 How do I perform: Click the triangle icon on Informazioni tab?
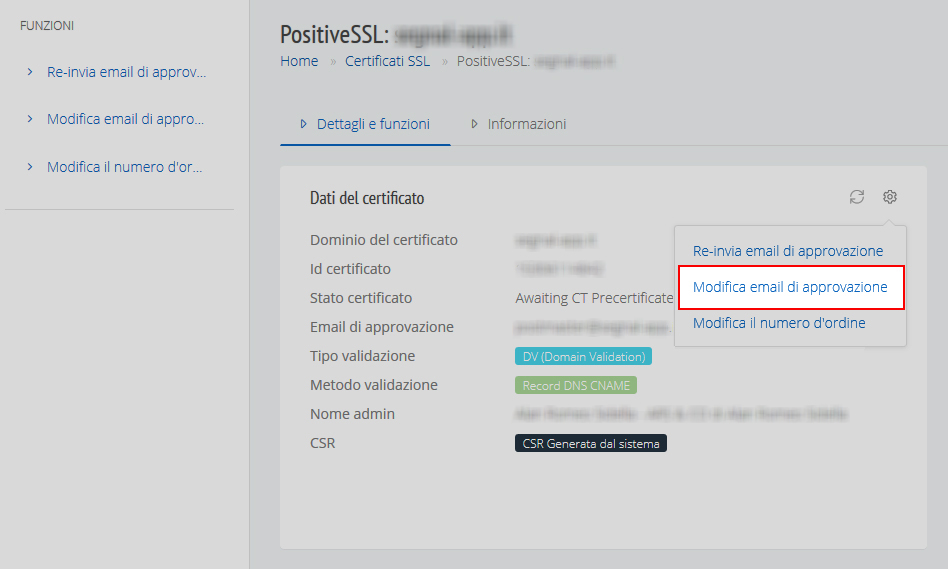pos(475,124)
